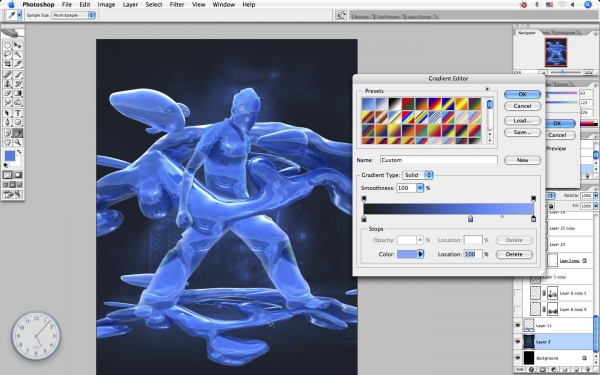600x375 pixels.
Task: Select the Lasso tool
Action: (7, 55)
